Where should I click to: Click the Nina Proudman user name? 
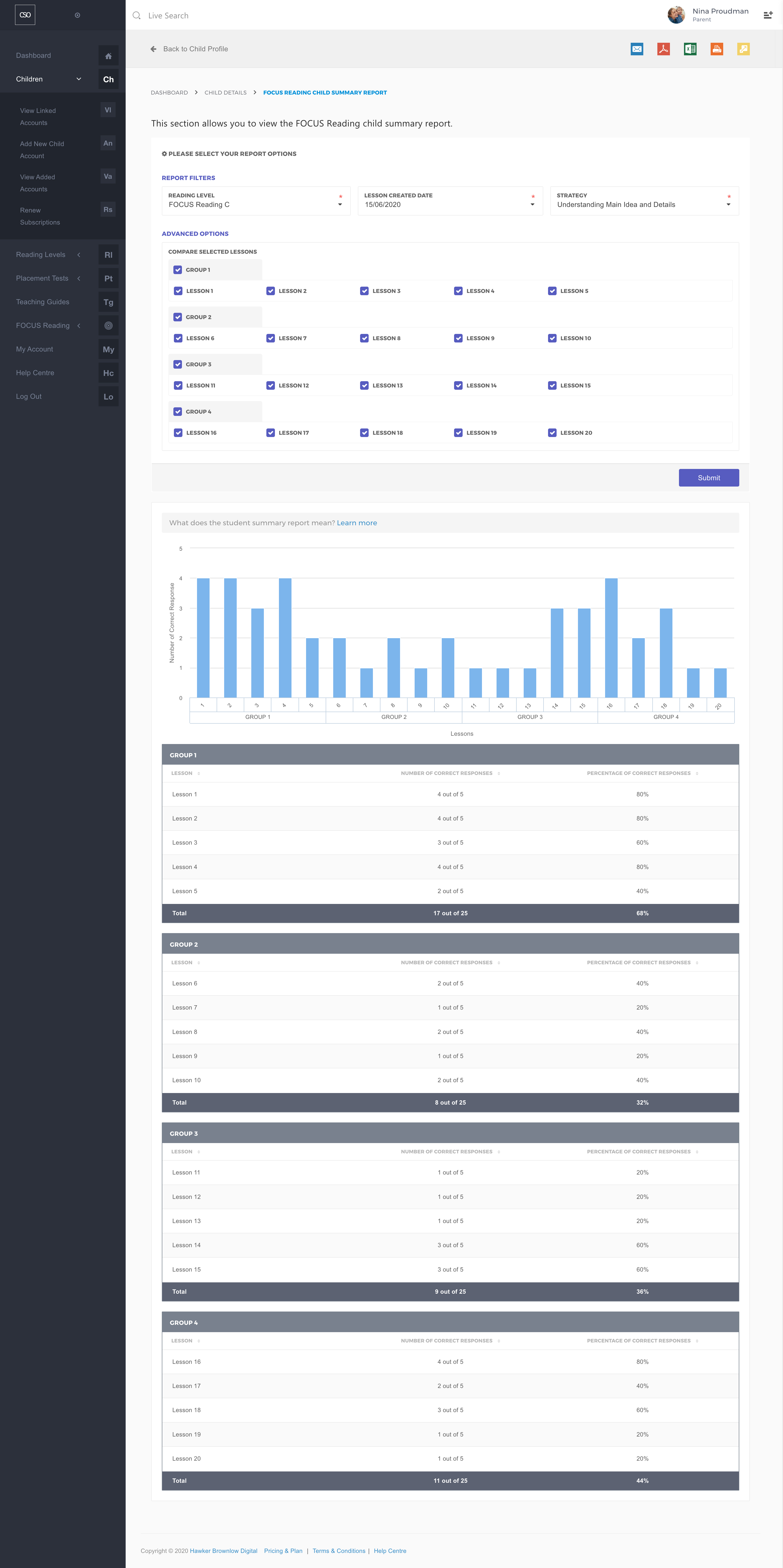(x=720, y=11)
